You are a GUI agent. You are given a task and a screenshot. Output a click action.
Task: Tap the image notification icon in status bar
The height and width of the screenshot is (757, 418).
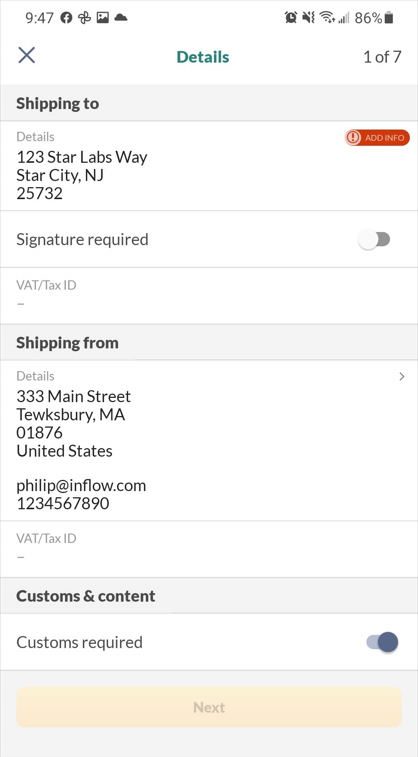tap(102, 18)
